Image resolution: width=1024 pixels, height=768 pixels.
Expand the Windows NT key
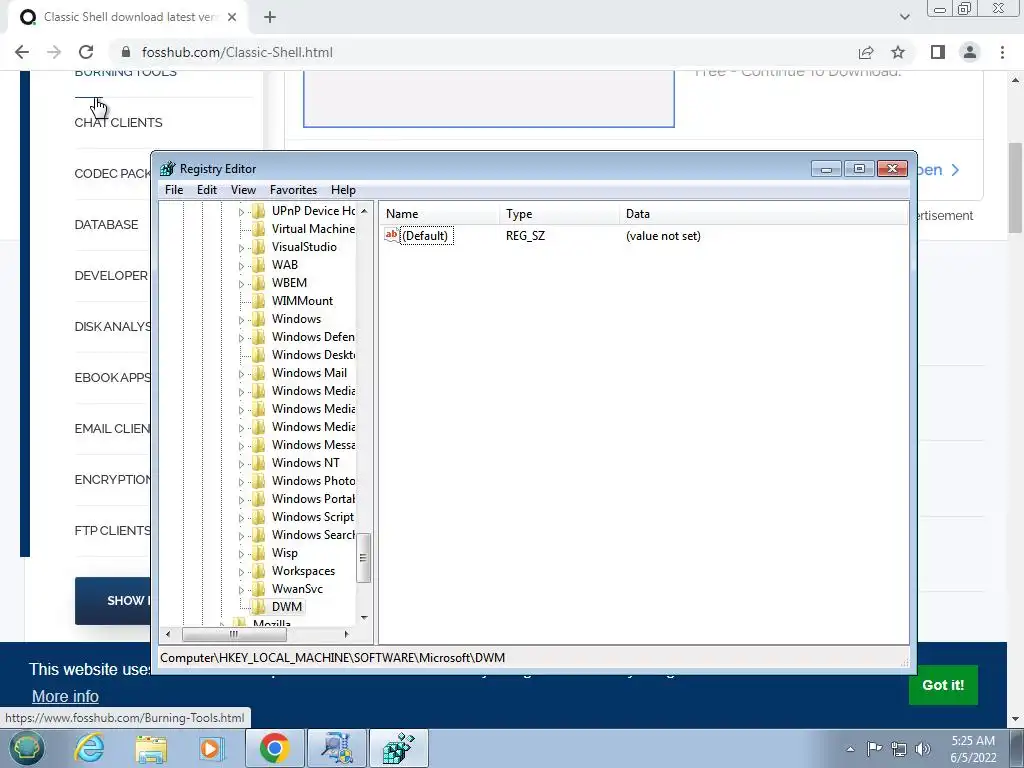pyautogui.click(x=241, y=464)
